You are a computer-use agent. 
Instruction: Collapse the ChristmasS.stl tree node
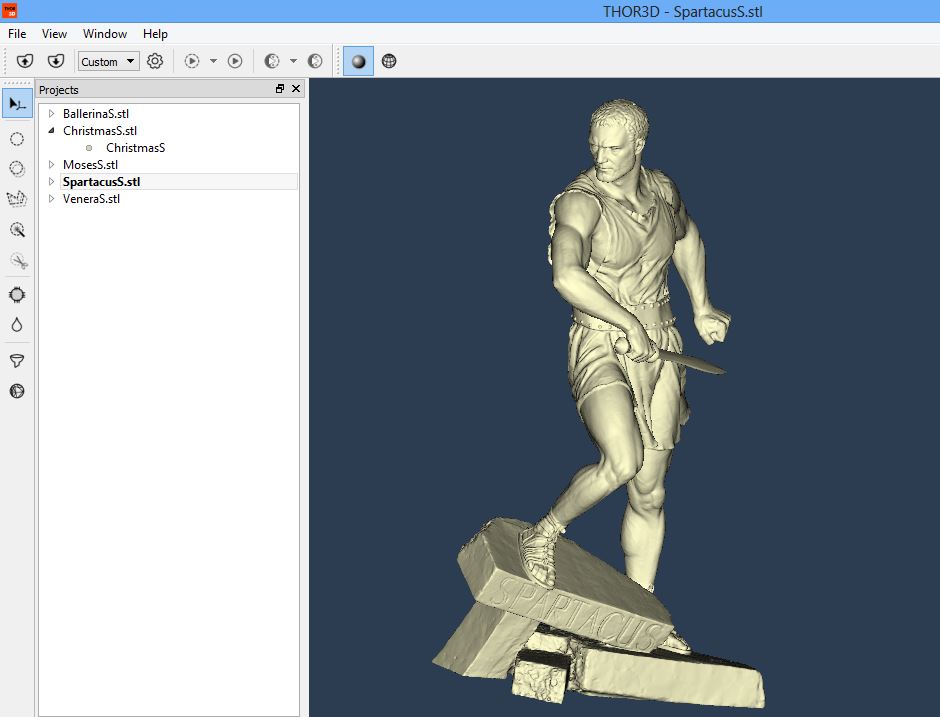click(x=52, y=131)
